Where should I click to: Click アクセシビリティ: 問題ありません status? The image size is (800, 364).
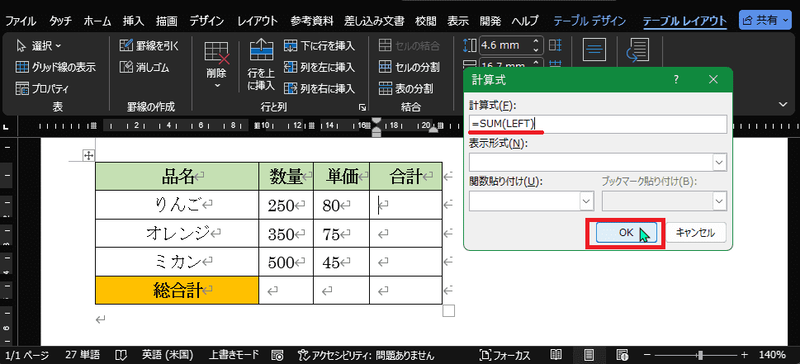pos(366,355)
